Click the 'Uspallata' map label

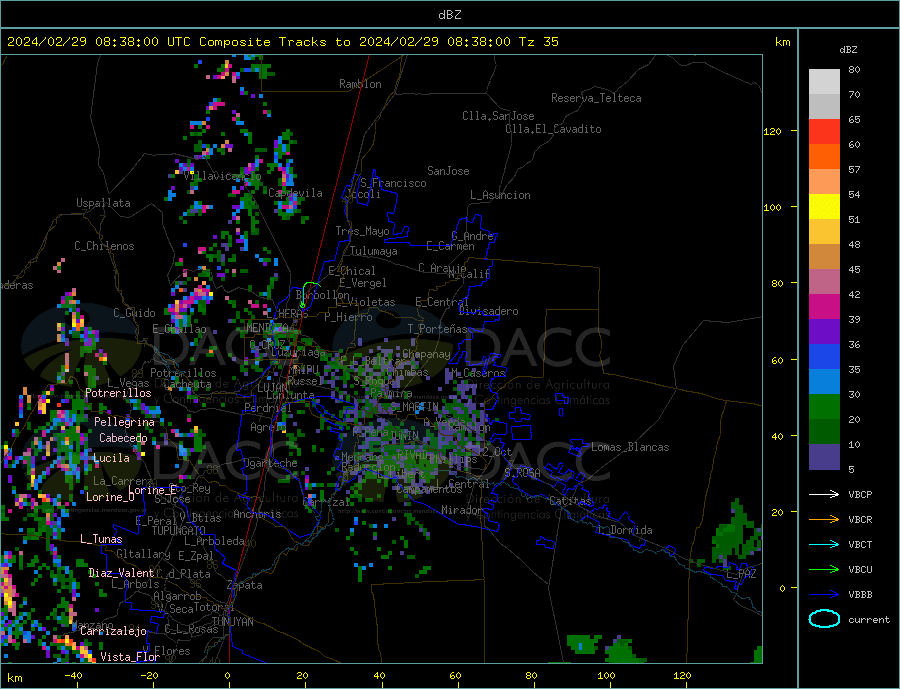[x=103, y=203]
